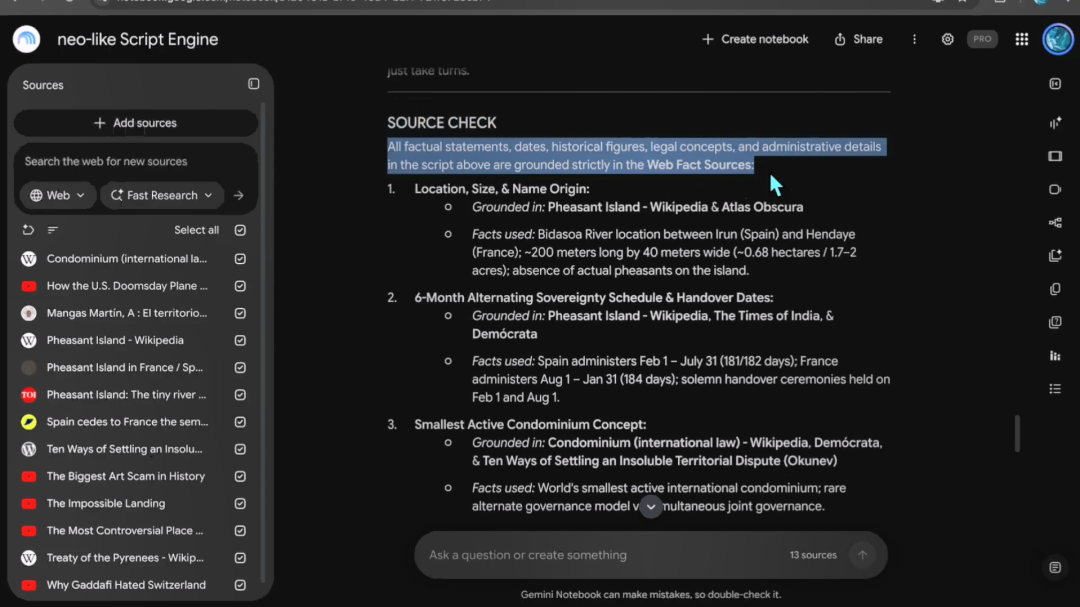Create a Video Overview from the right rail
Screen dimensions: 1080x607
pyautogui.click(x=1055, y=189)
